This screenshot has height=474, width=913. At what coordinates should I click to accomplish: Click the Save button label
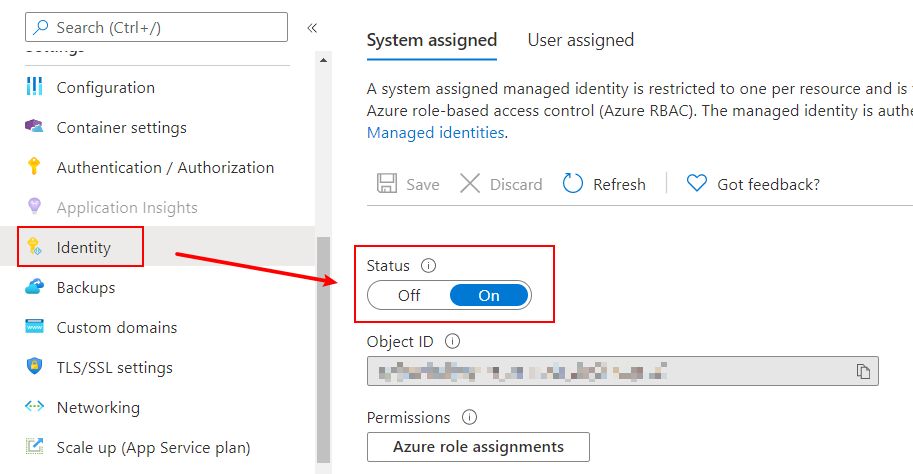[x=423, y=184]
